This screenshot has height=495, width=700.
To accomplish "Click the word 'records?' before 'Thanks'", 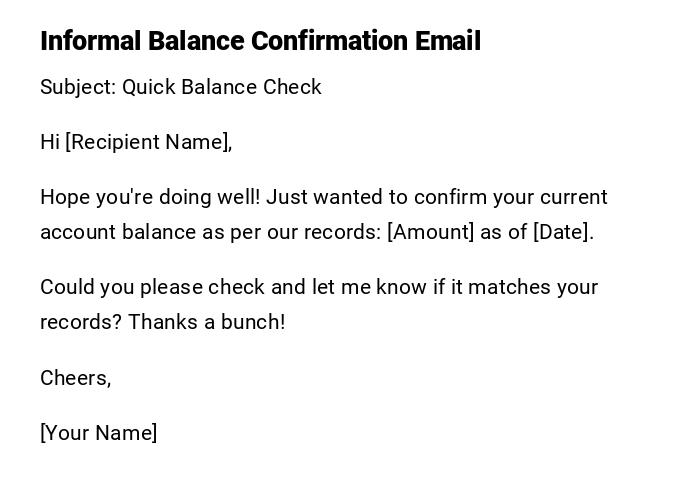I will (81, 322).
